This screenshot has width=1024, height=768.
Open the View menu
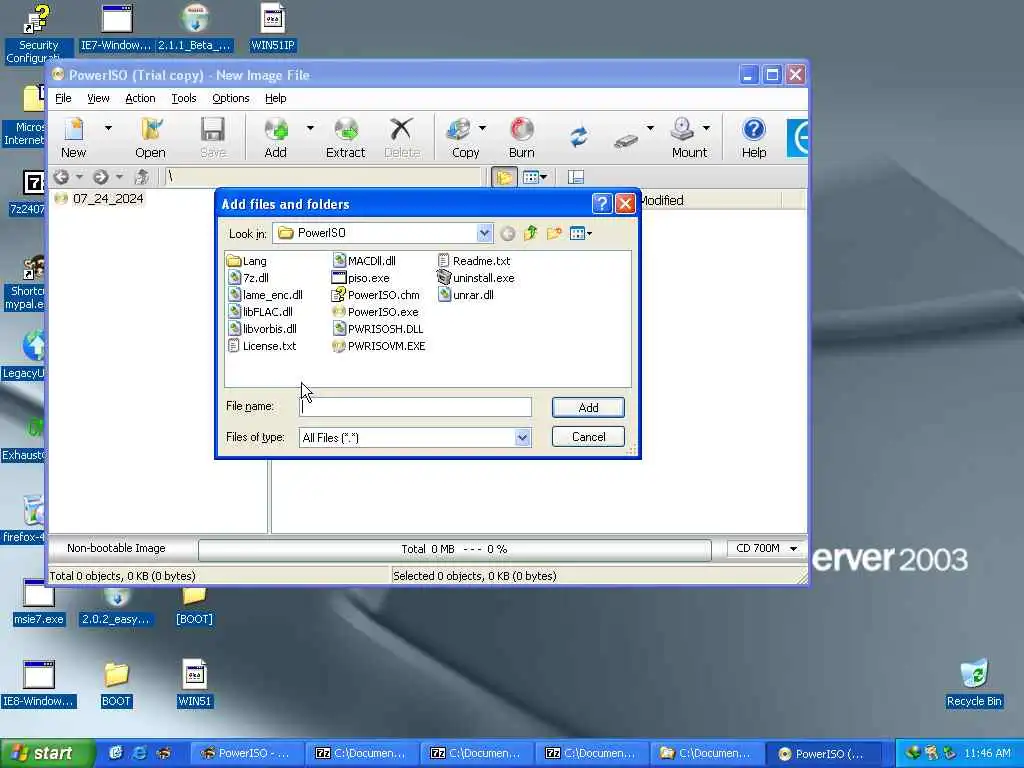pyautogui.click(x=98, y=98)
